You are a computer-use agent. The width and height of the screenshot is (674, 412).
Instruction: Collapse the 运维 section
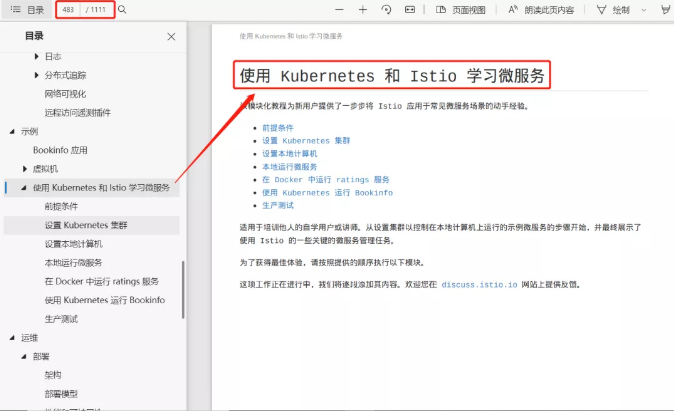tap(12, 338)
